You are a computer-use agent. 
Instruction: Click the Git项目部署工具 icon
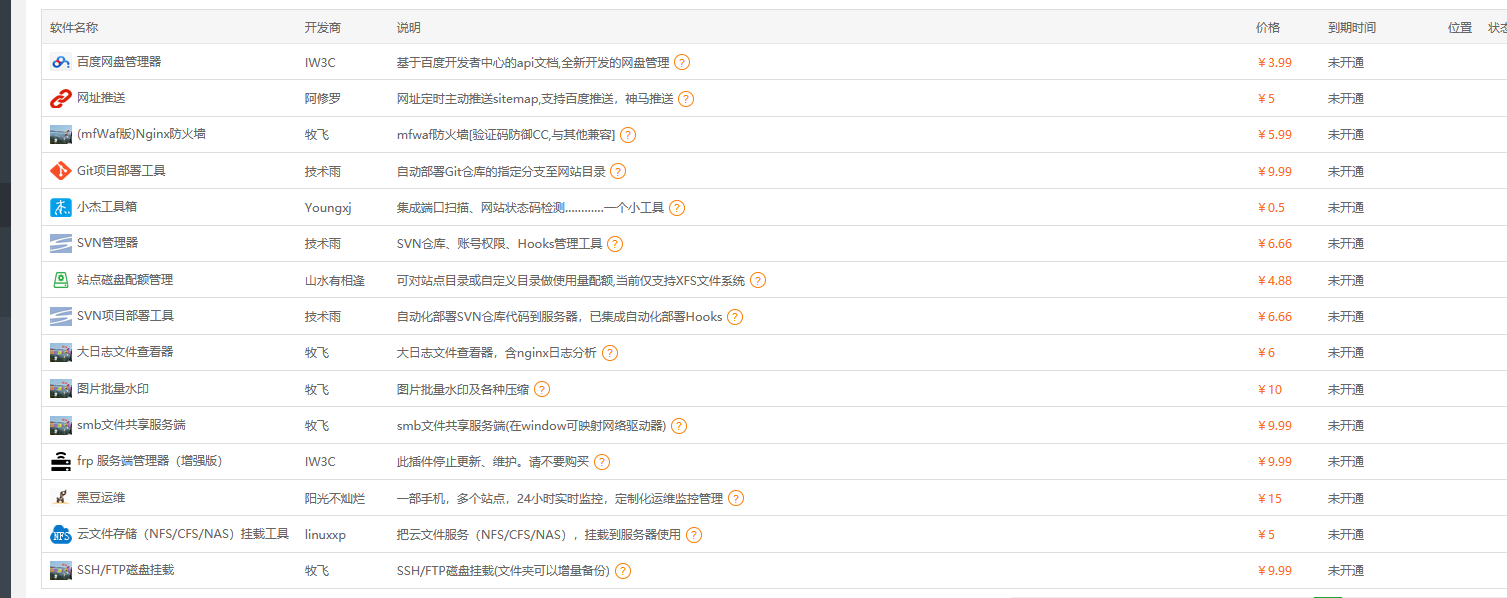tap(60, 171)
